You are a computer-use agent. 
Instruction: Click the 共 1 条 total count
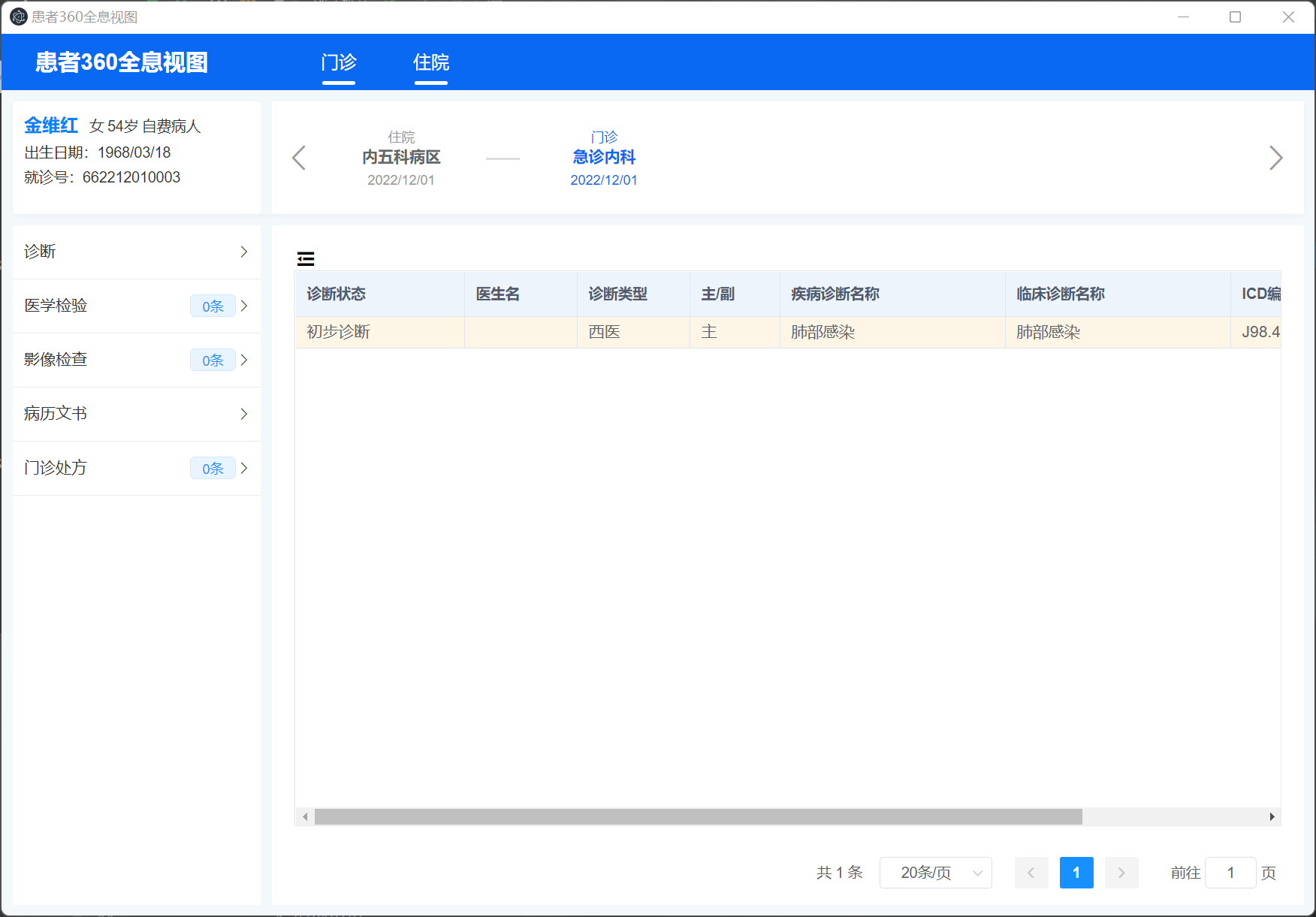839,873
